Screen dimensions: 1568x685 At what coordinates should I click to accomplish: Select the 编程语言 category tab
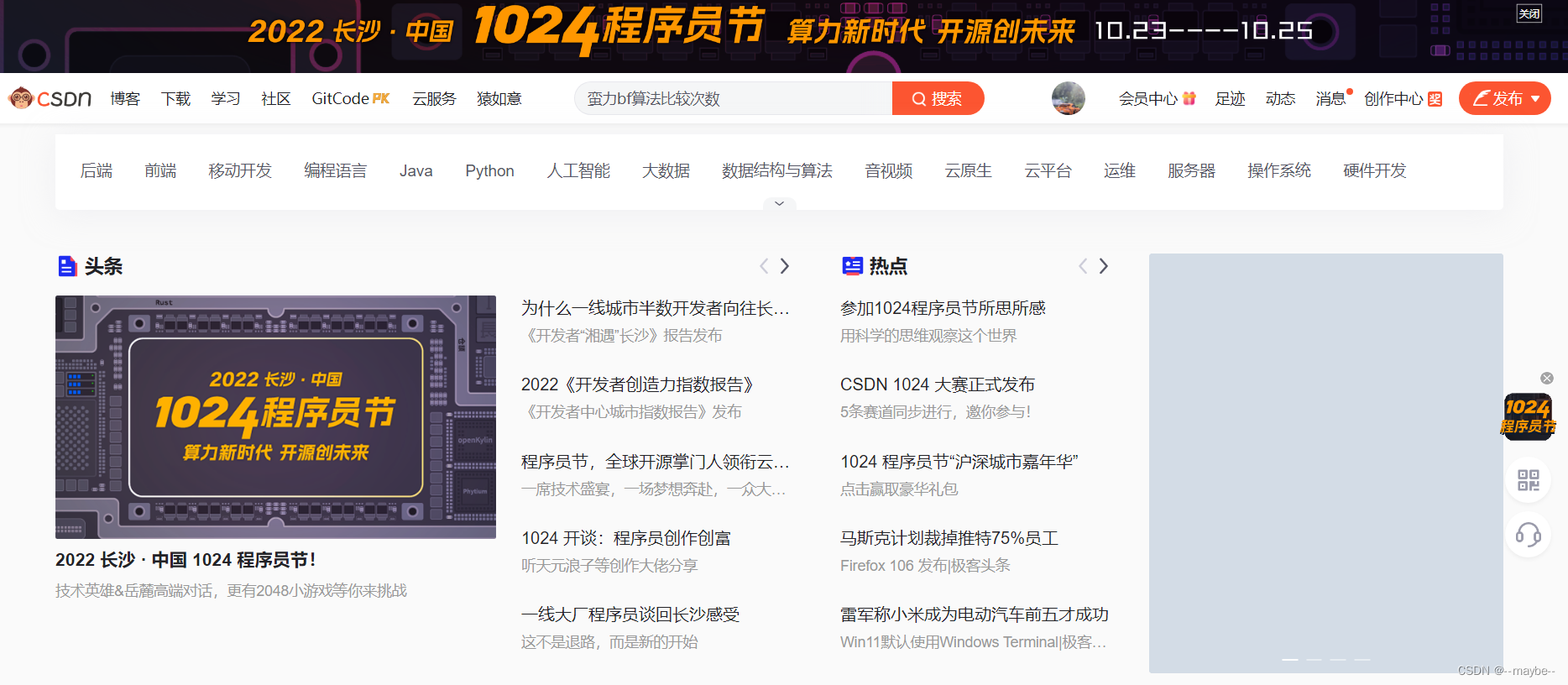click(336, 170)
